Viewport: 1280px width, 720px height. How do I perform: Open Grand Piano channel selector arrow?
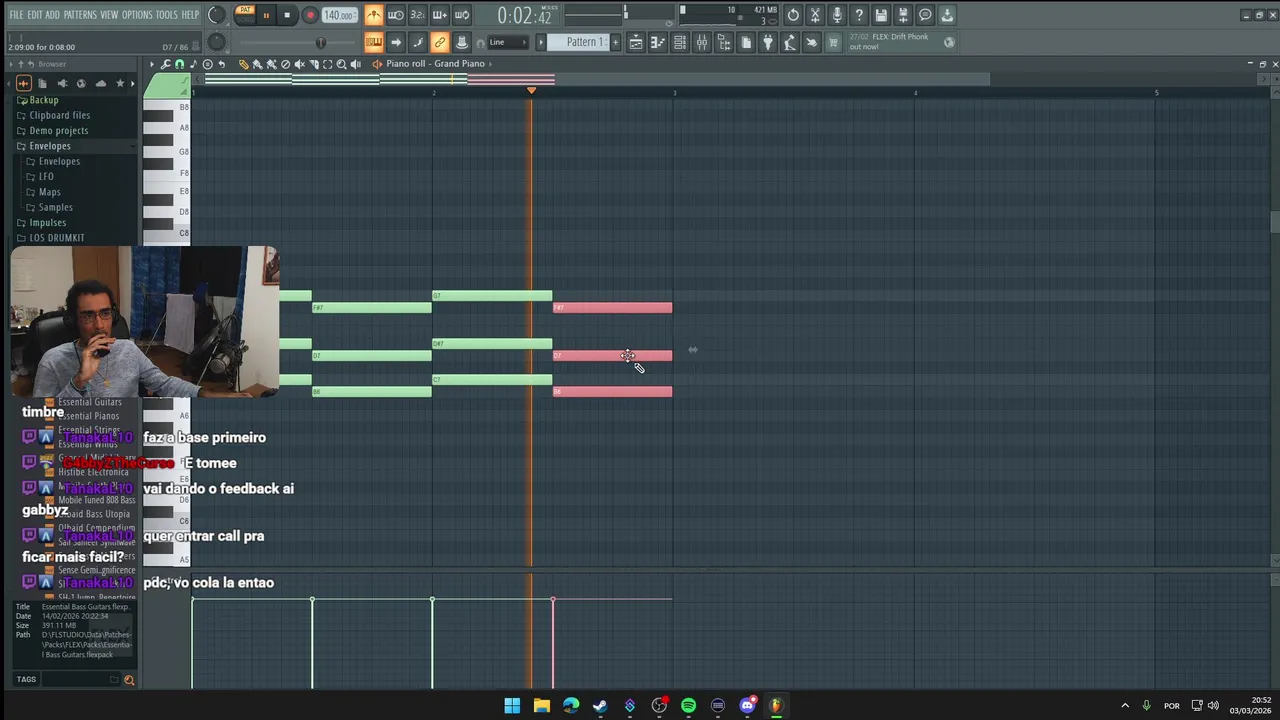tap(490, 64)
